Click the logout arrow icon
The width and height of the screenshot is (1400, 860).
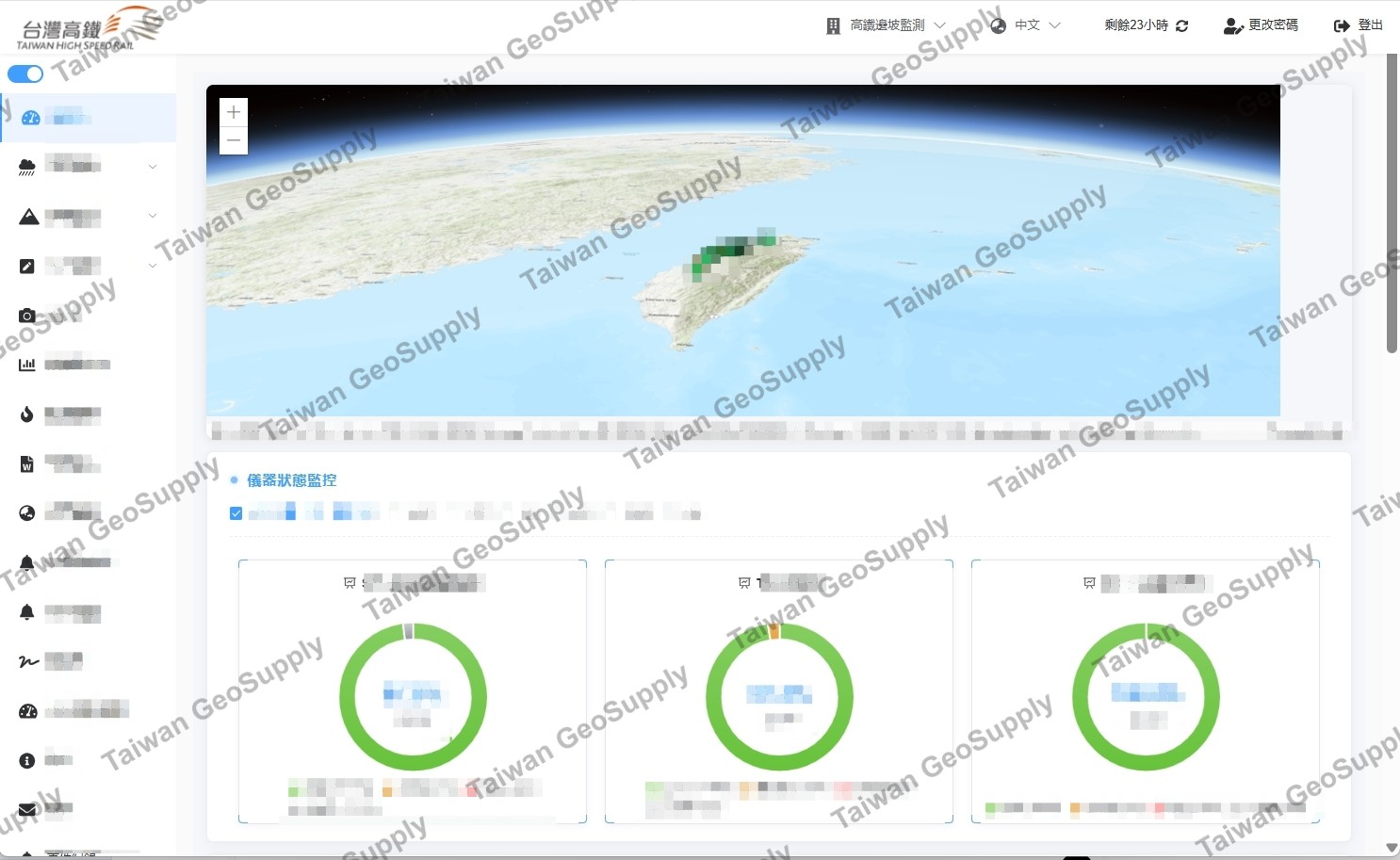1343,25
